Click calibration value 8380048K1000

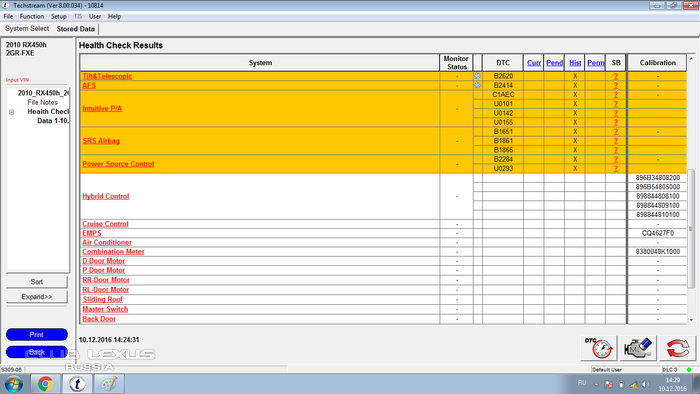[658, 252]
